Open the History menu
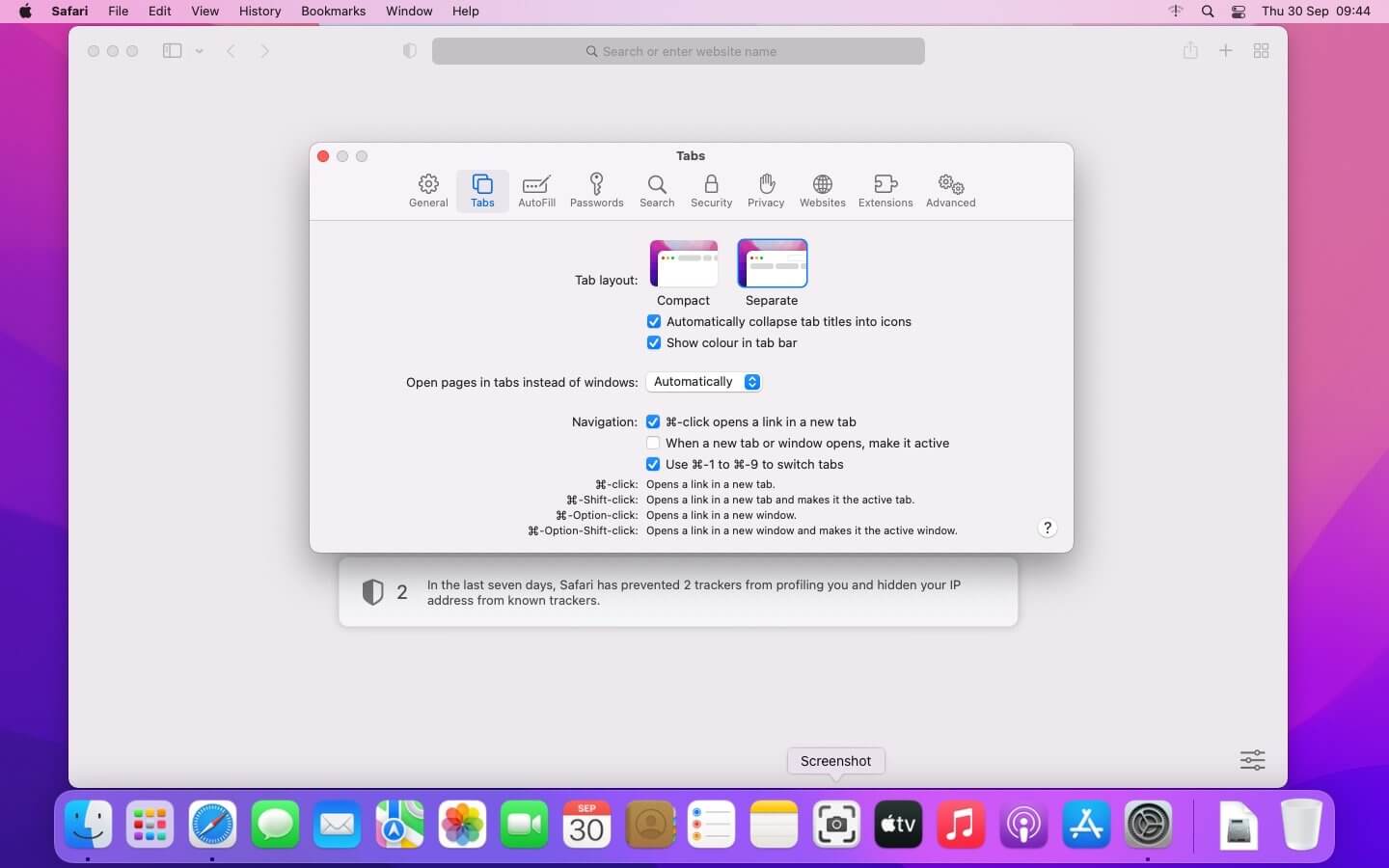The height and width of the screenshot is (868, 1389). pos(259,12)
